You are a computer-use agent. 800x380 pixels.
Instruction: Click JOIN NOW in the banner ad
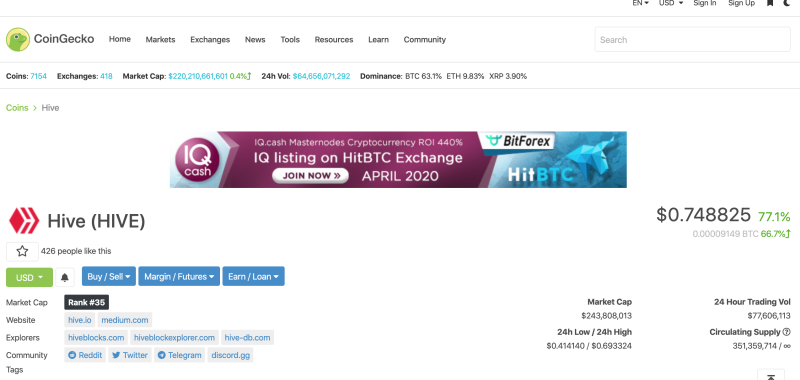[x=310, y=176]
